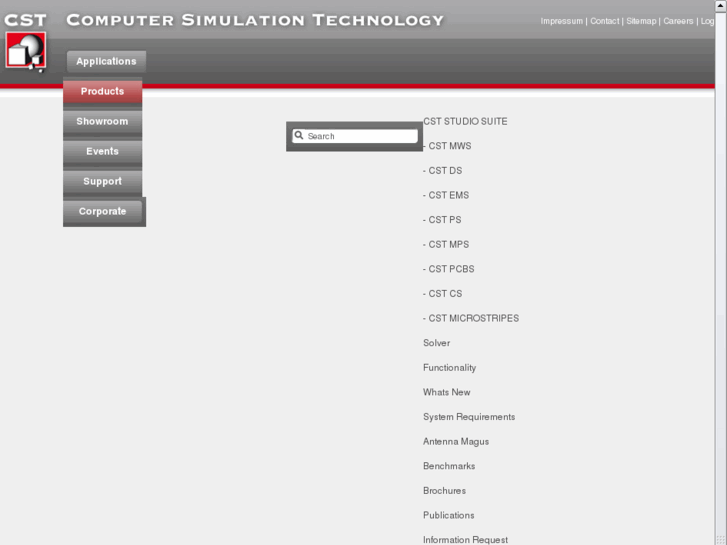This screenshot has width=727, height=545.
Task: Click the magnifier icon in search box
Action: (x=299, y=135)
